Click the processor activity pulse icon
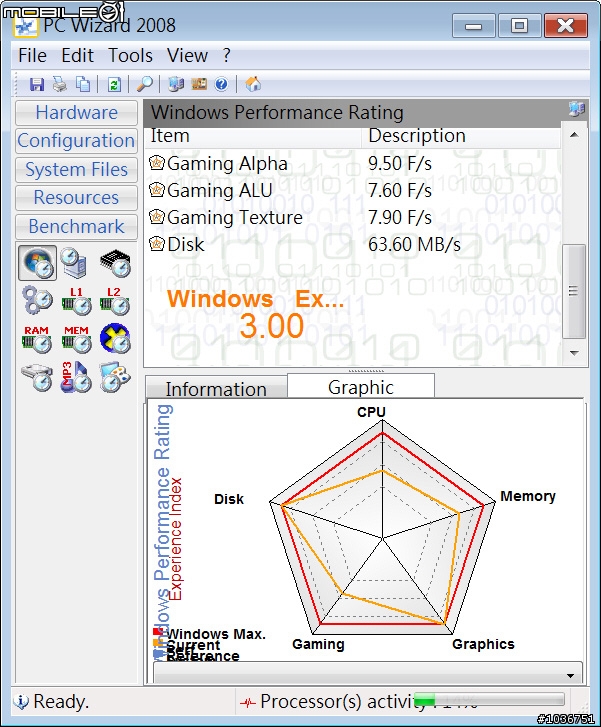The width and height of the screenshot is (601, 727). (248, 703)
